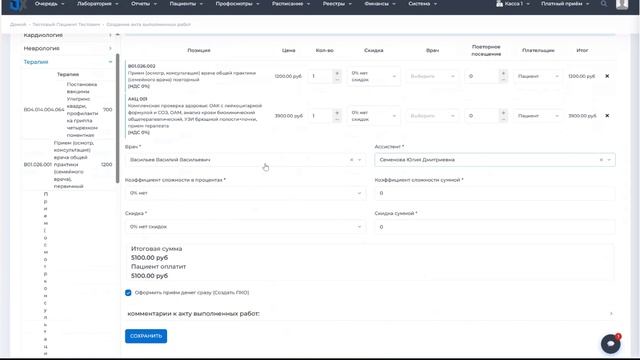Increase quantity for B01.026.002 row
Screen dimensions: 640x360
pos(337,73)
